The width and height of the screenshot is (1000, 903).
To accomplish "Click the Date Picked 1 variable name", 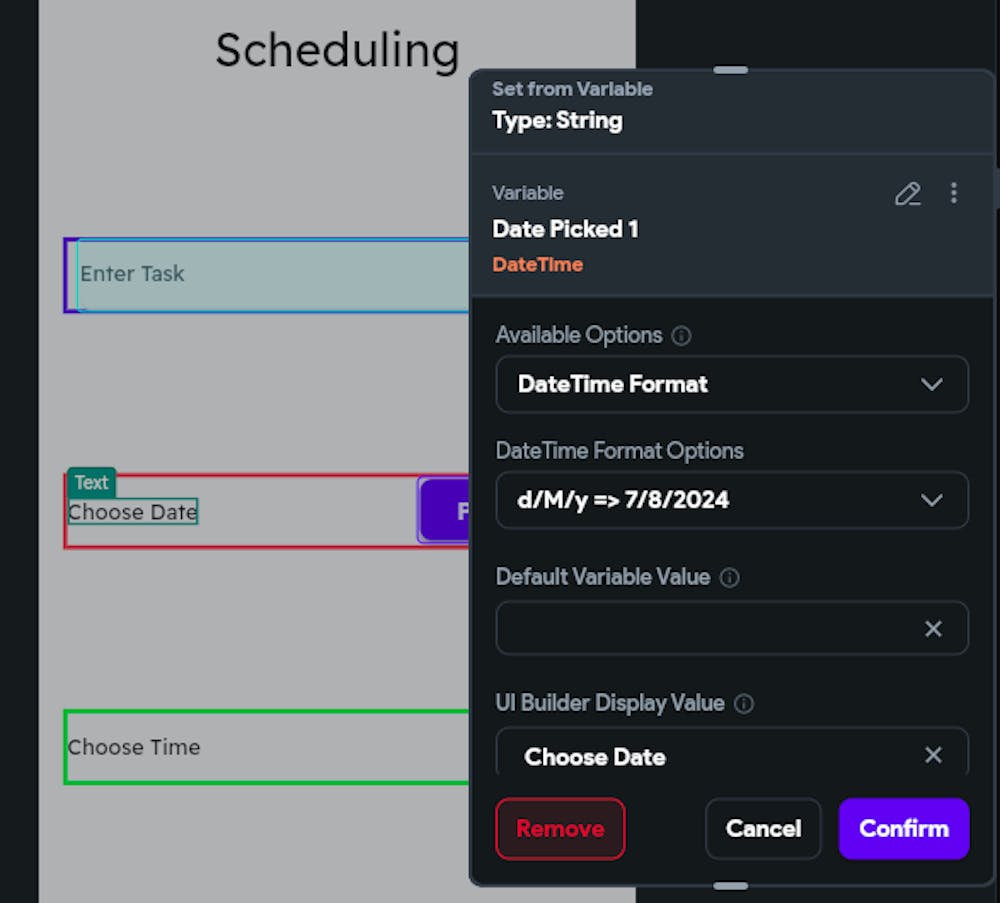I will 565,229.
